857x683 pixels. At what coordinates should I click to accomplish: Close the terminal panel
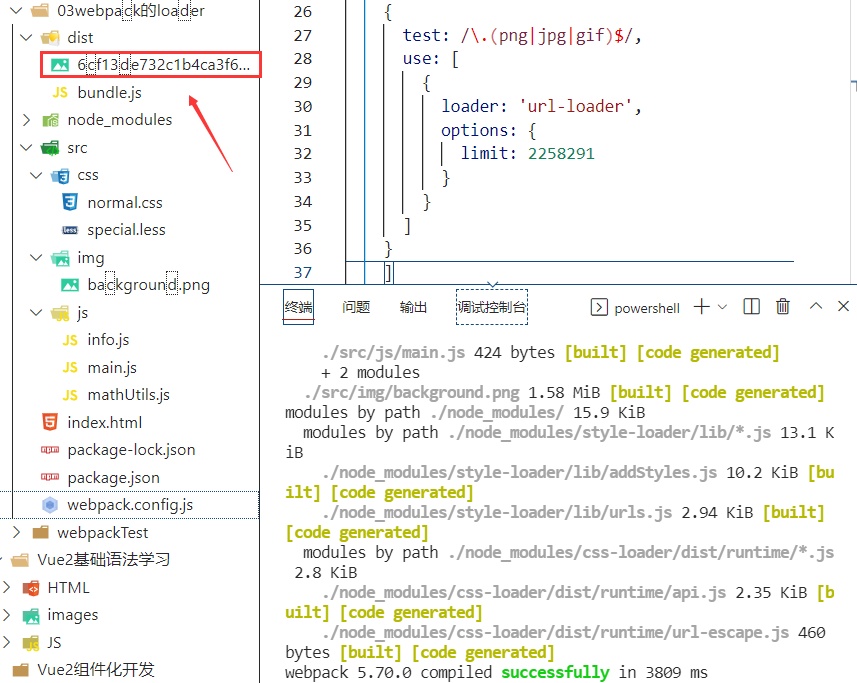pos(843,306)
